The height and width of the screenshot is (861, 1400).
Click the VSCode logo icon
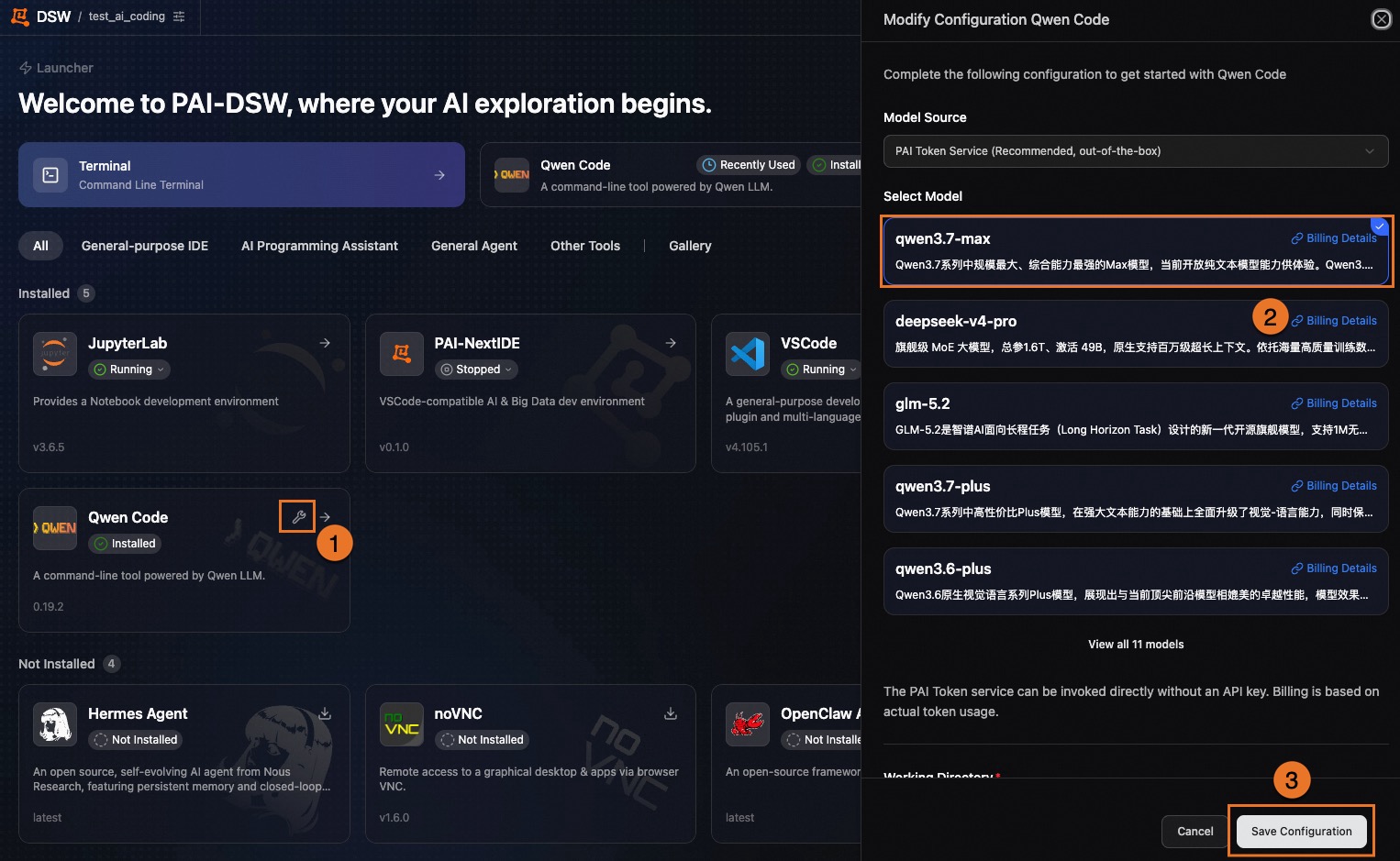[748, 354]
